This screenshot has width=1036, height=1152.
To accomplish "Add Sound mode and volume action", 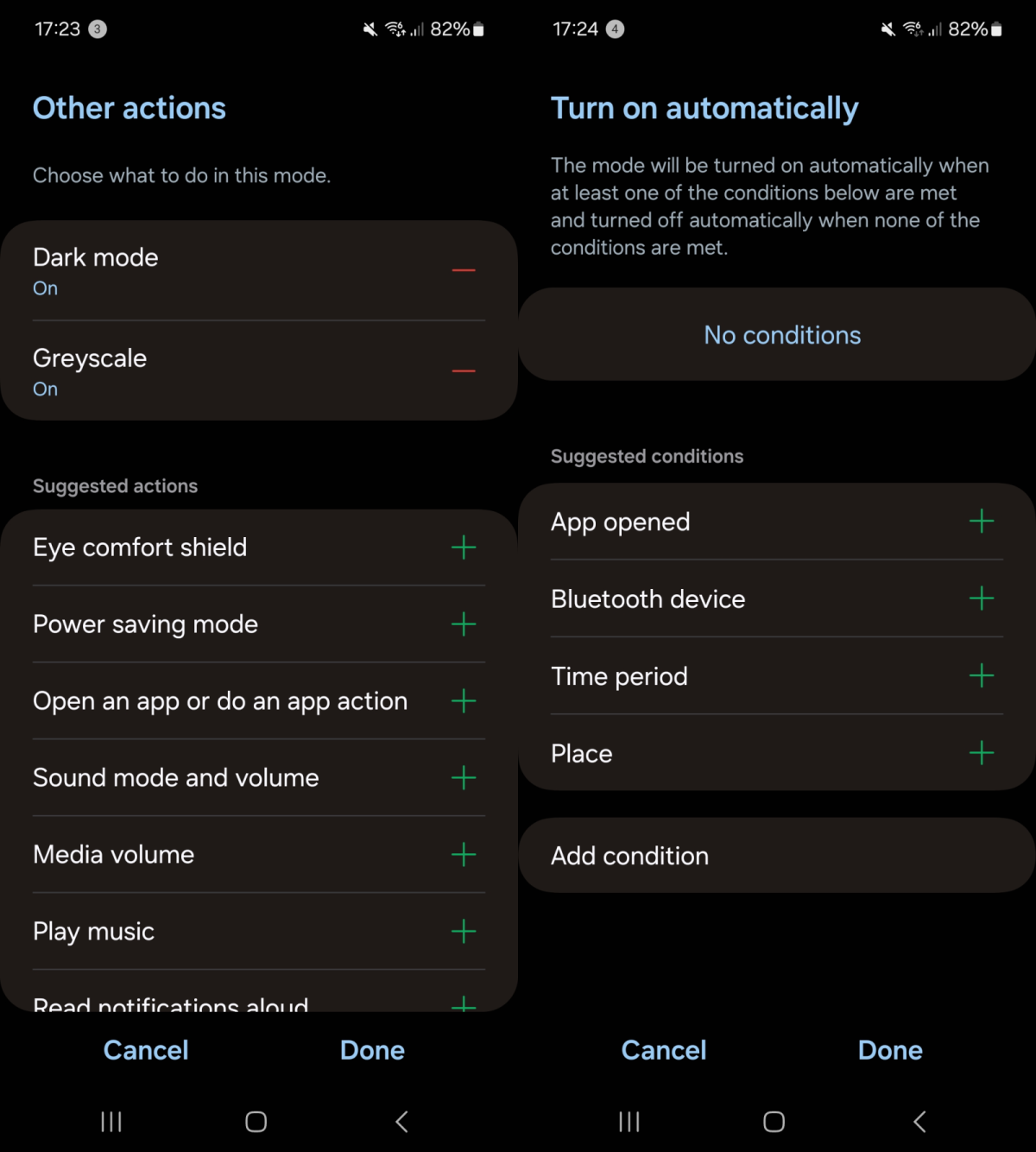I will 464,778.
